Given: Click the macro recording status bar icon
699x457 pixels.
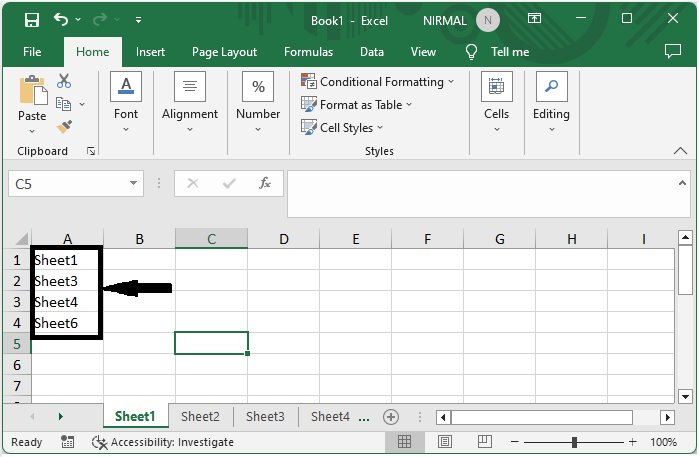Looking at the screenshot, I should coord(68,442).
